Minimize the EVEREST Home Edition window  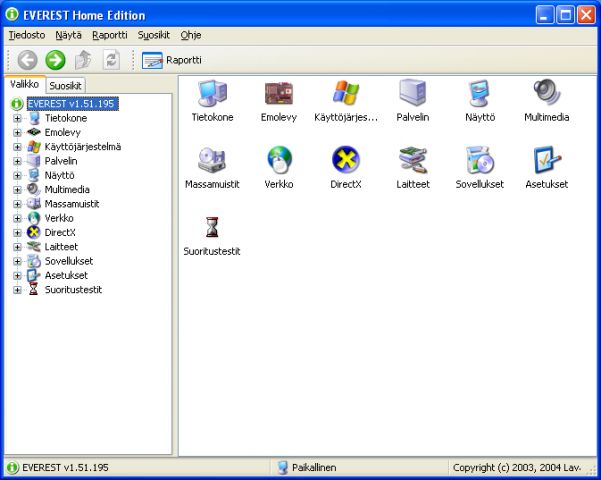545,15
